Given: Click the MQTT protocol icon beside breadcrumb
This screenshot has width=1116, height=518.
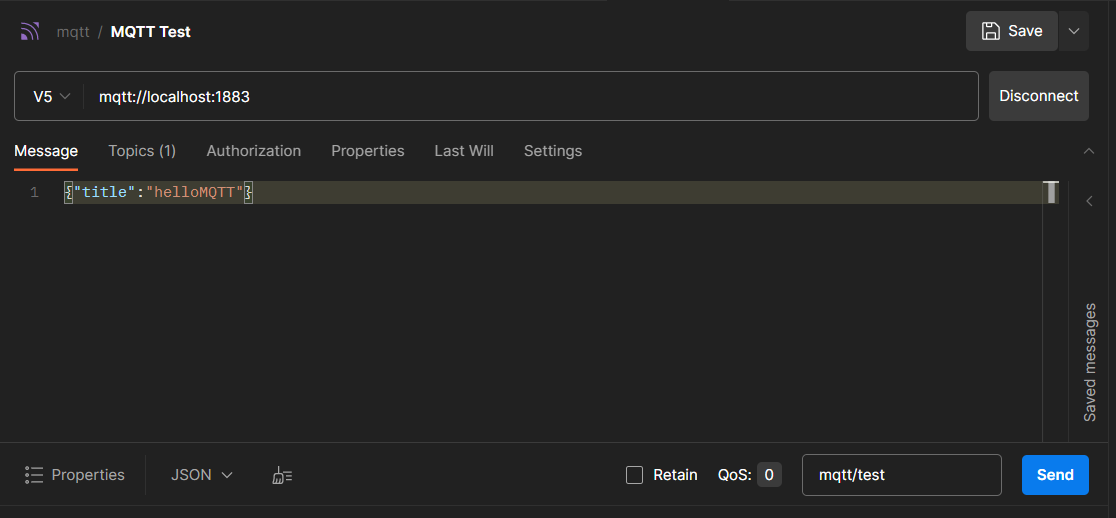Looking at the screenshot, I should [29, 31].
